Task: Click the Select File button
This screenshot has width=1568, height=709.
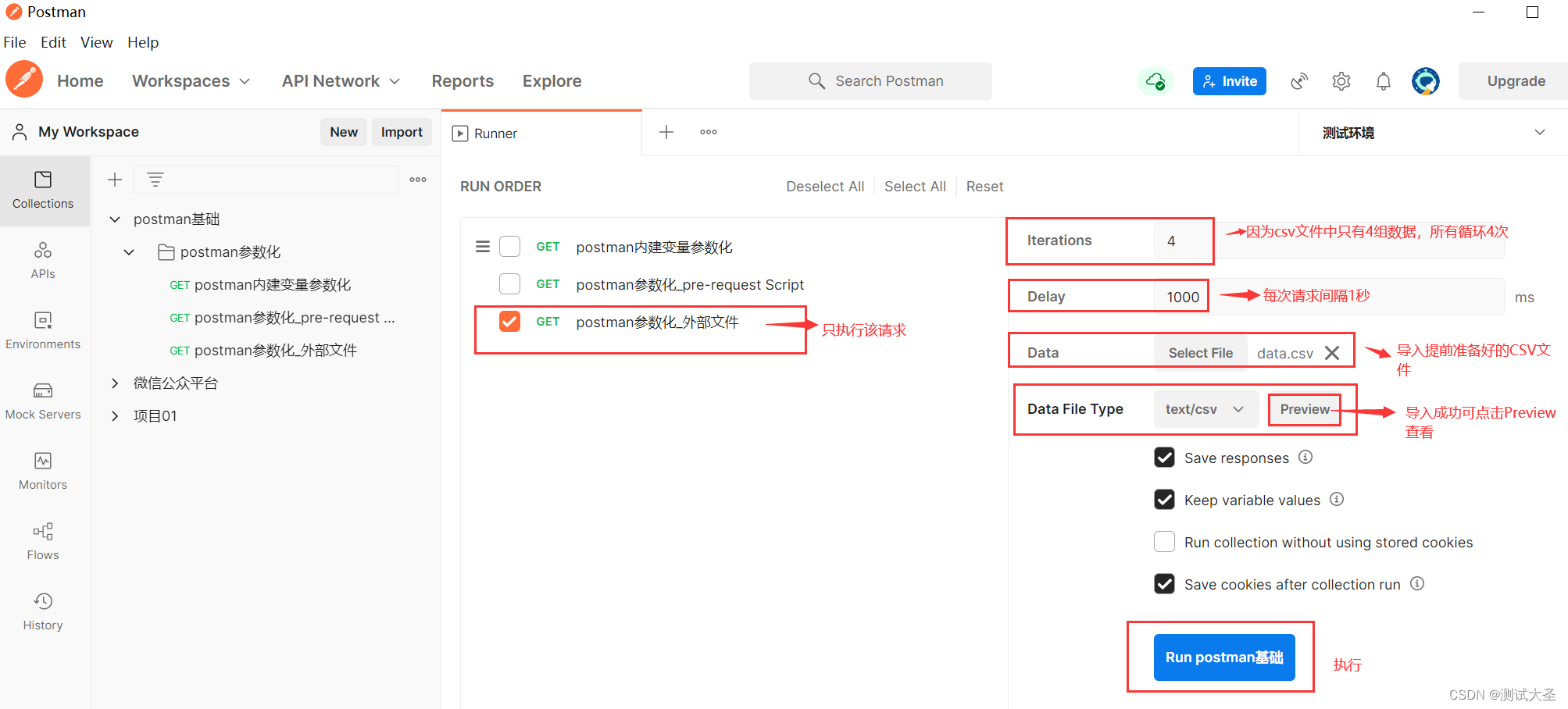Action: 1201,353
